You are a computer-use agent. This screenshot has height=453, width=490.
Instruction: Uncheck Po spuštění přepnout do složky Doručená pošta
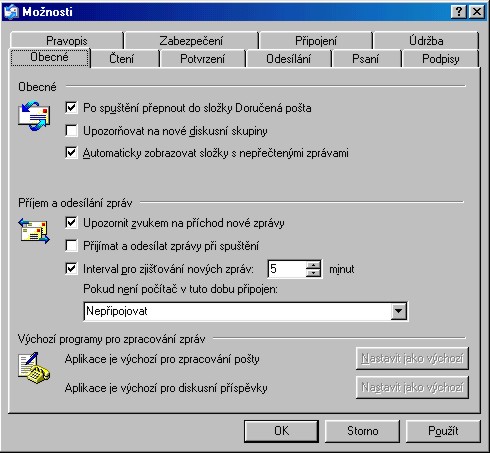(x=71, y=108)
